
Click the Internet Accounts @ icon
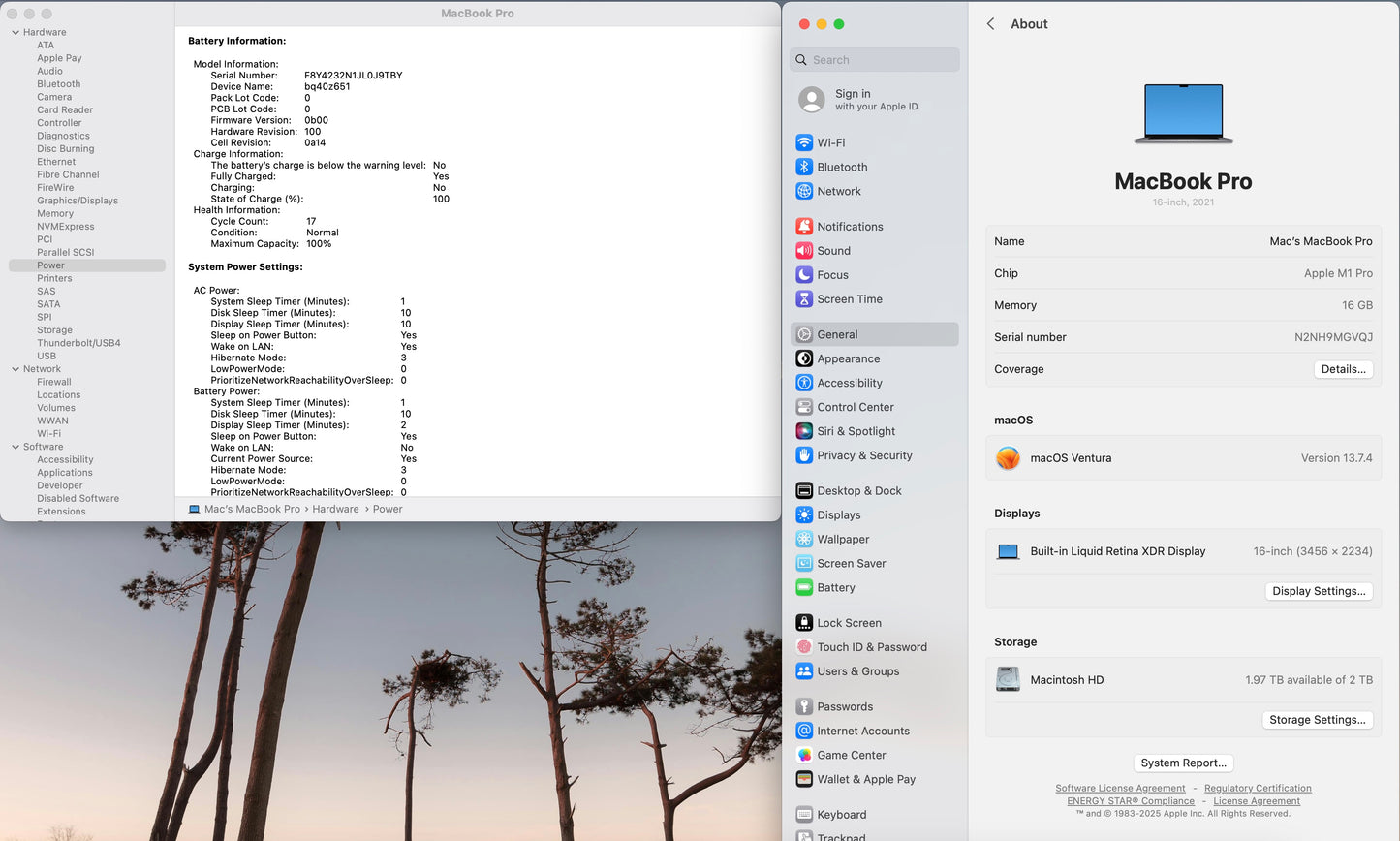point(804,732)
